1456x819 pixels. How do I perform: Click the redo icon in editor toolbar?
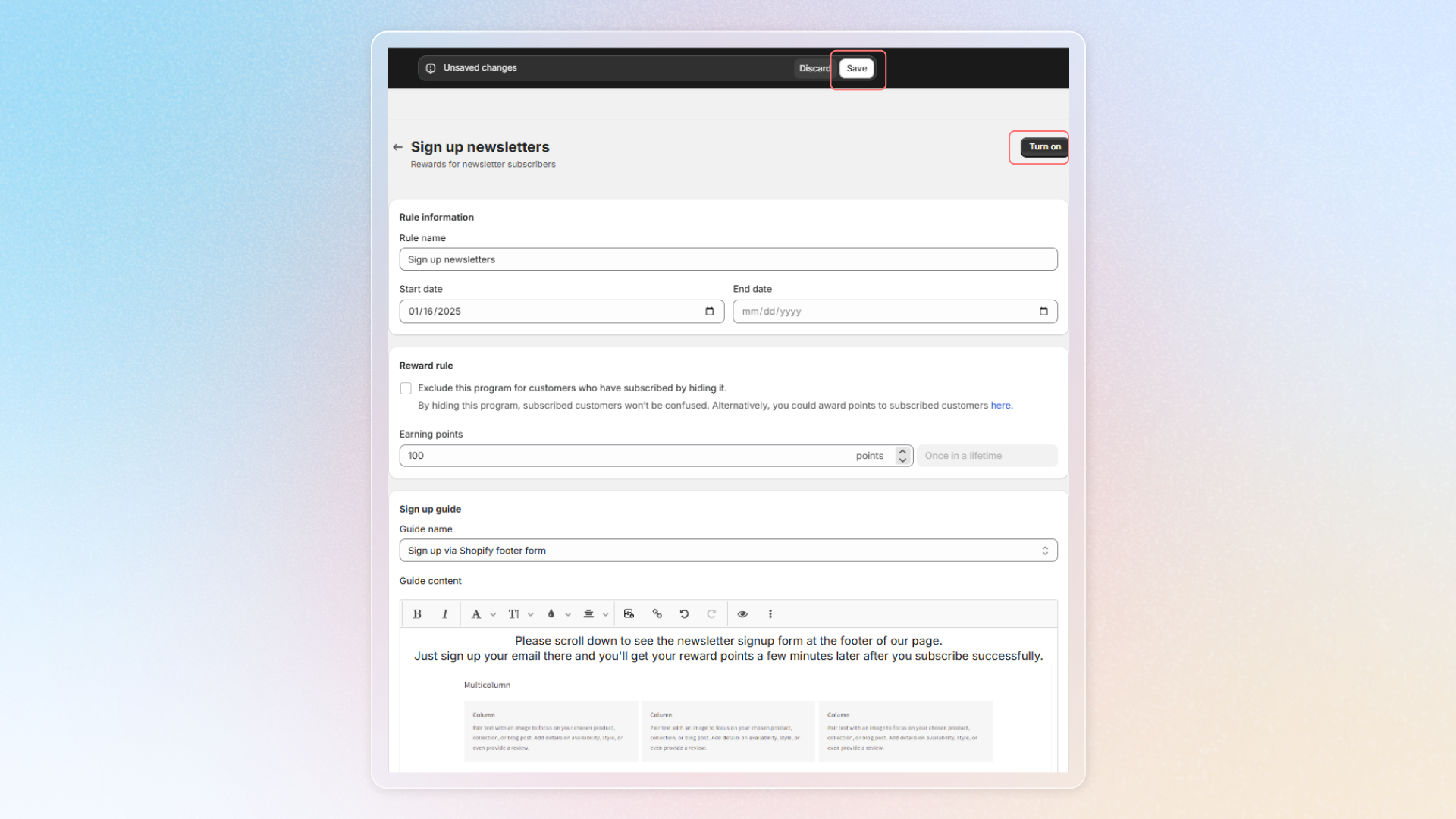click(711, 614)
